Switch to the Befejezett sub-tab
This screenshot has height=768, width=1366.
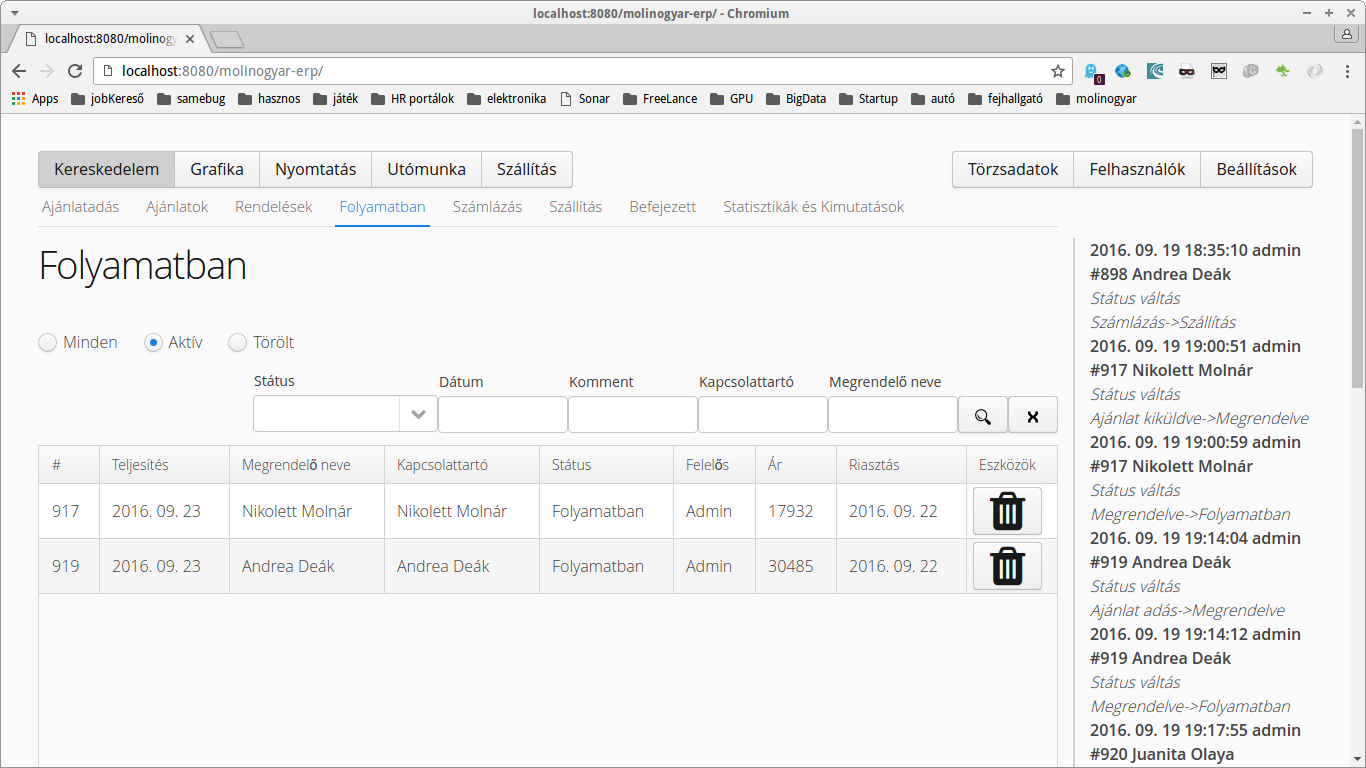click(x=663, y=207)
